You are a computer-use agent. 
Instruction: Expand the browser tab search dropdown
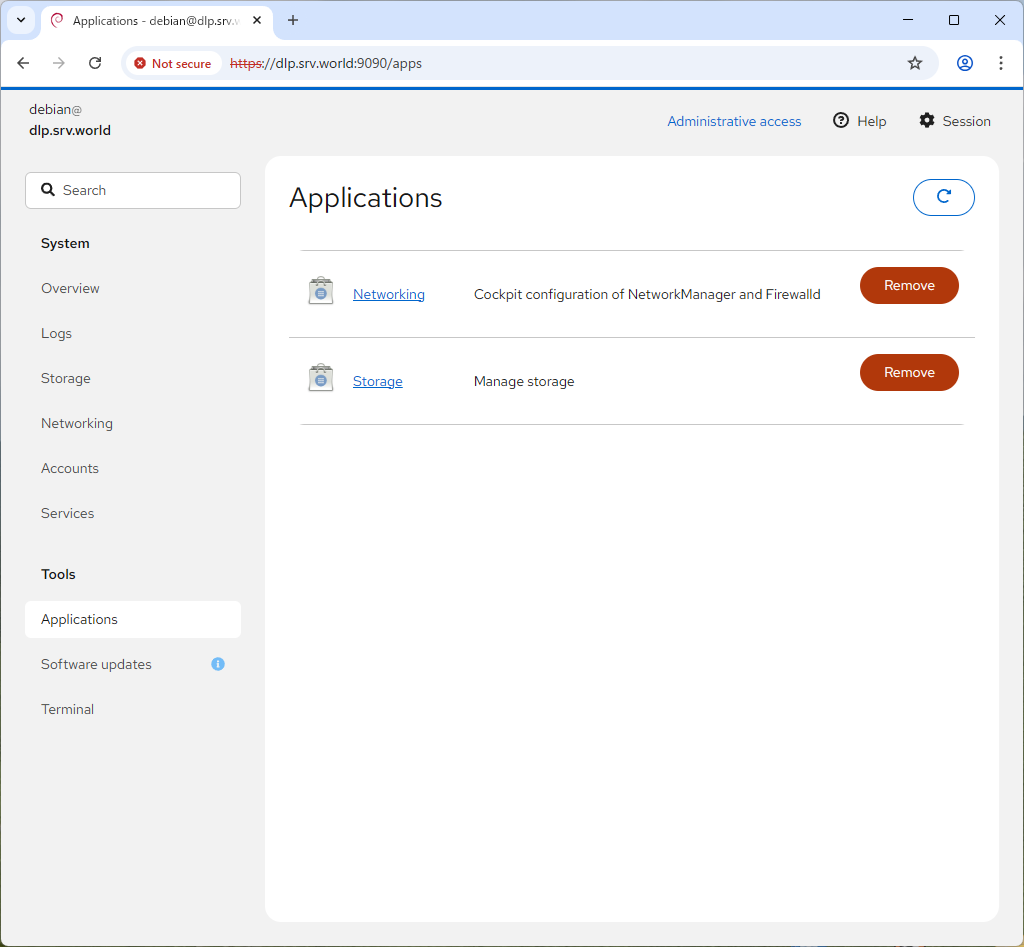[x=21, y=20]
